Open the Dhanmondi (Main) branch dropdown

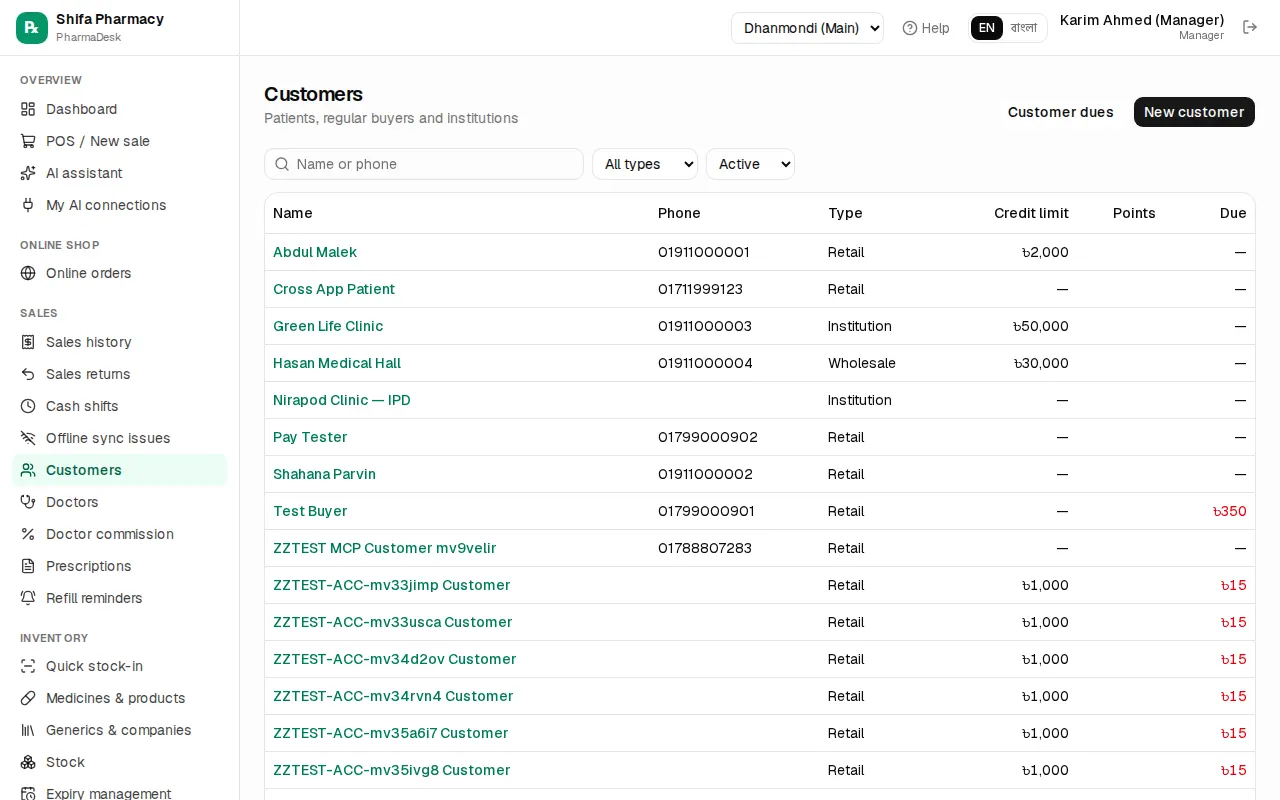pyautogui.click(x=807, y=28)
